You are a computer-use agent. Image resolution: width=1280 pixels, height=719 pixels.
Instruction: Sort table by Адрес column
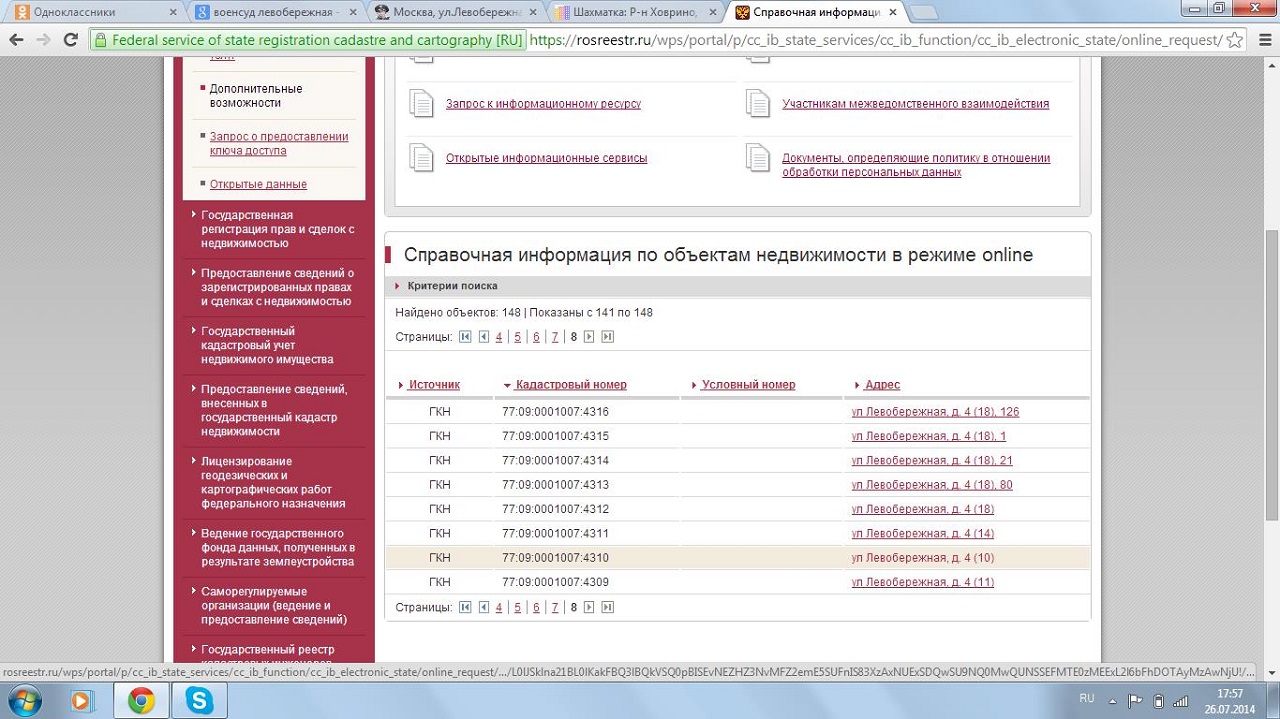(x=882, y=385)
